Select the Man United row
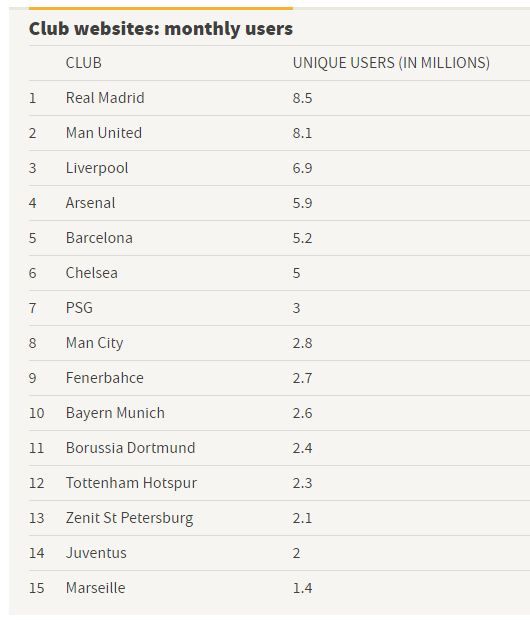Image resolution: width=530 pixels, height=620 pixels. click(x=279, y=133)
